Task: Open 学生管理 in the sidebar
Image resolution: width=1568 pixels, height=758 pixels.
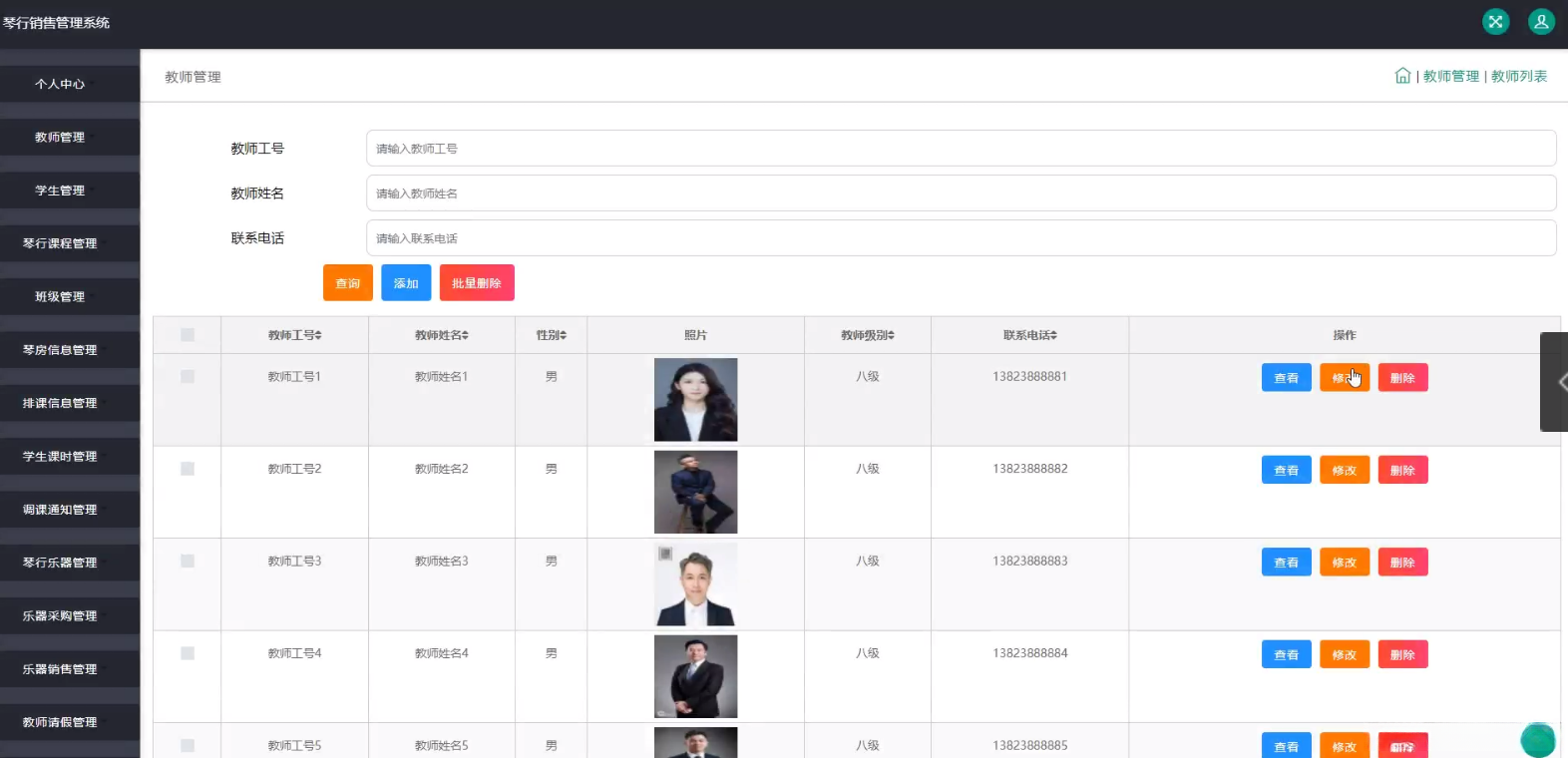Action: click(x=70, y=190)
